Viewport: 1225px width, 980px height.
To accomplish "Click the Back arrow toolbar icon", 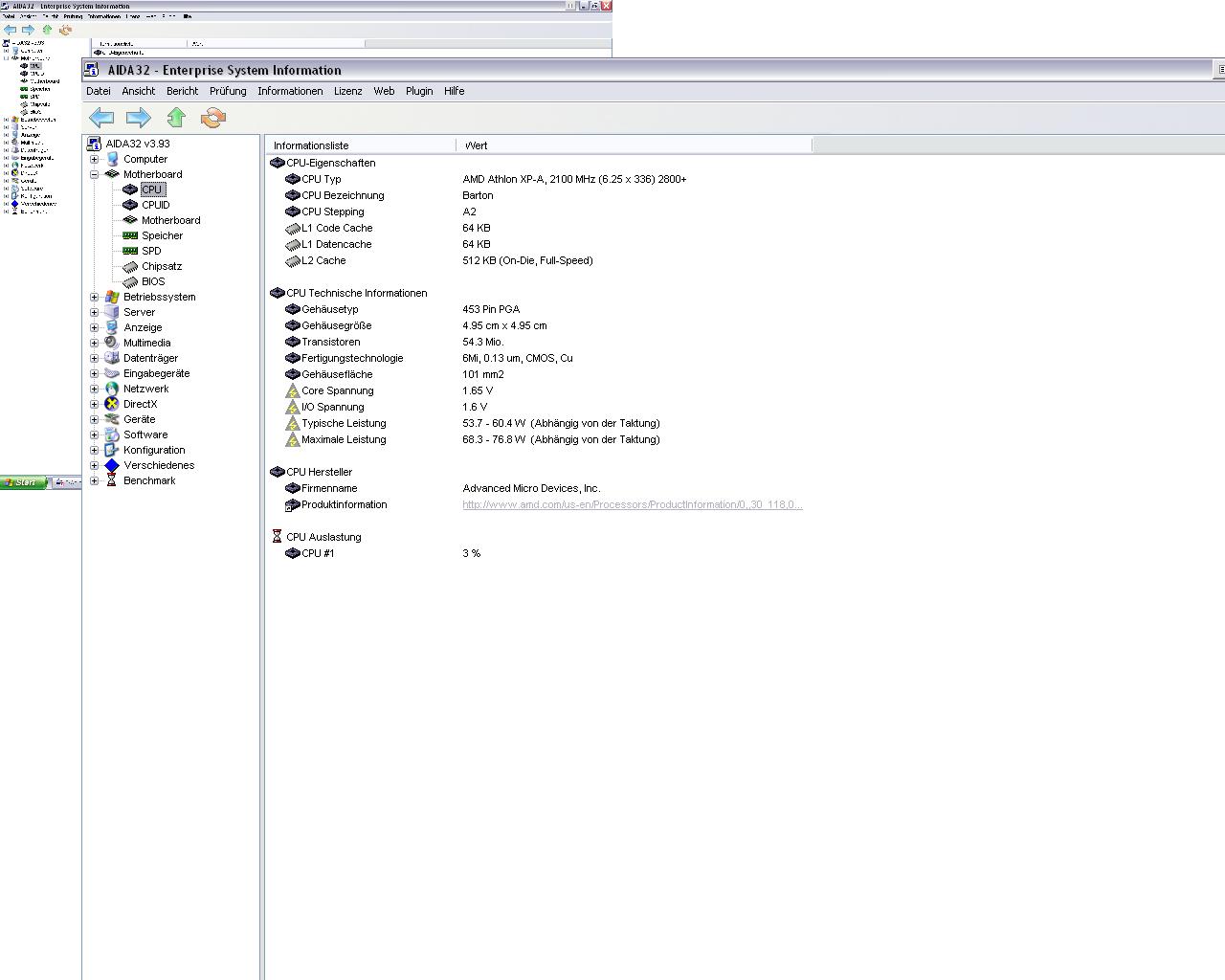I will [x=101, y=118].
